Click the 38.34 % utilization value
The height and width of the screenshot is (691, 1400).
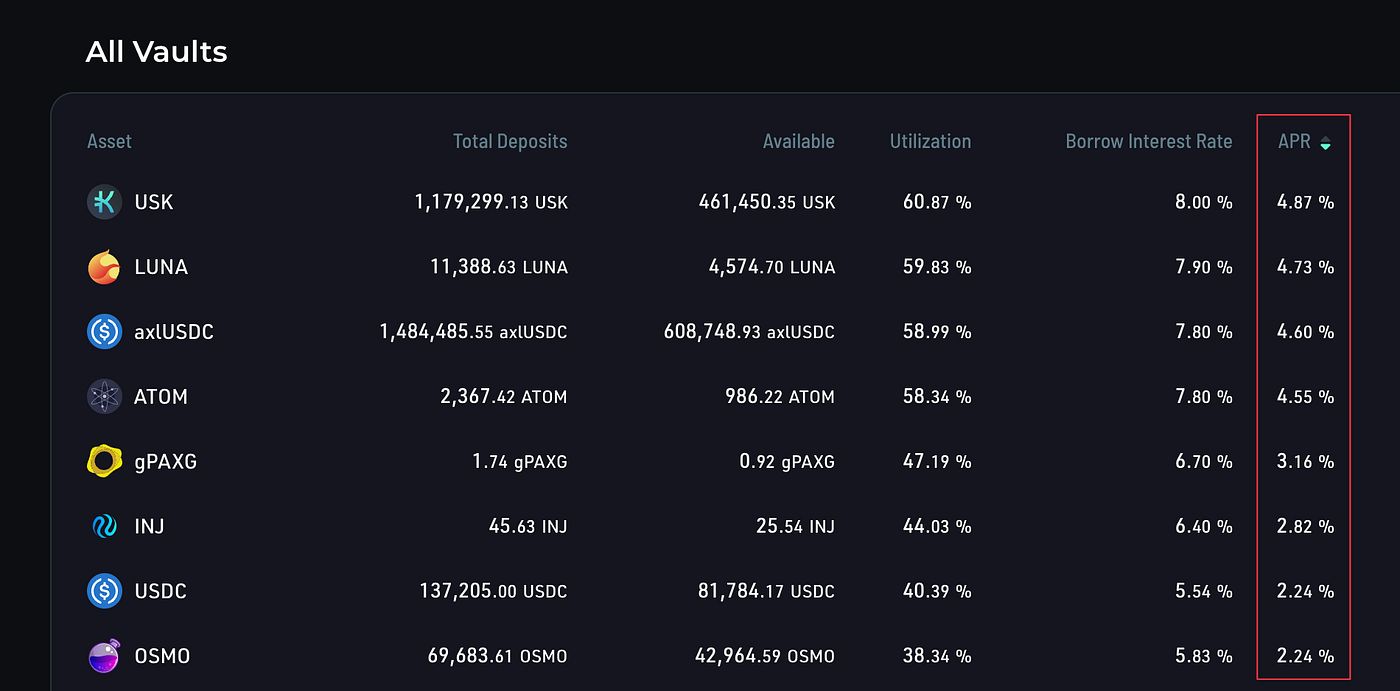(x=937, y=656)
